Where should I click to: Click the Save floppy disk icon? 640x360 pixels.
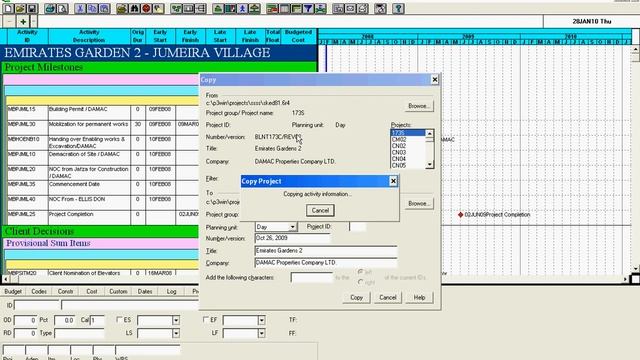coord(32,8)
